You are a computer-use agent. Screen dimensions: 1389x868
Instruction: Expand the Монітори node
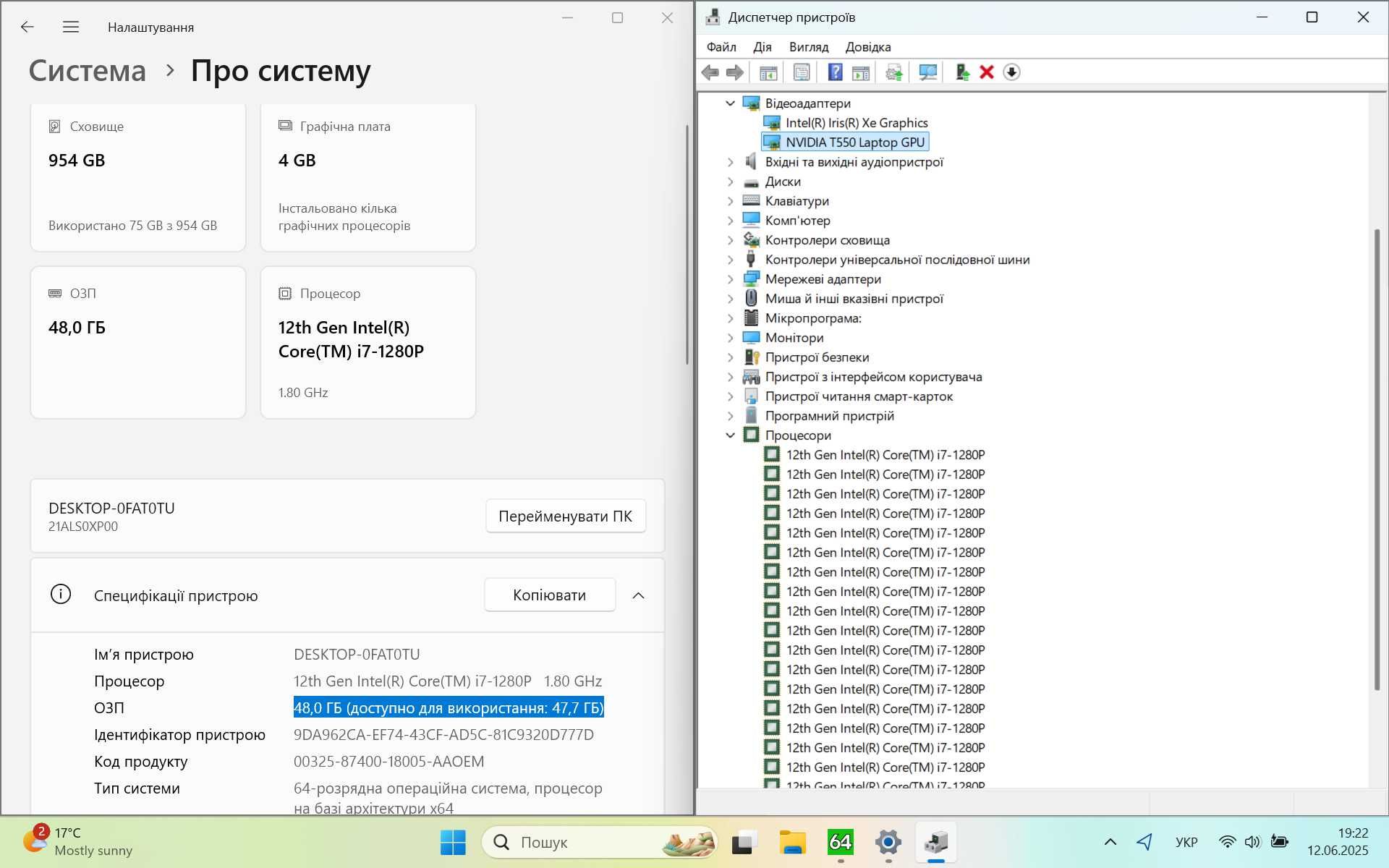[x=730, y=338]
